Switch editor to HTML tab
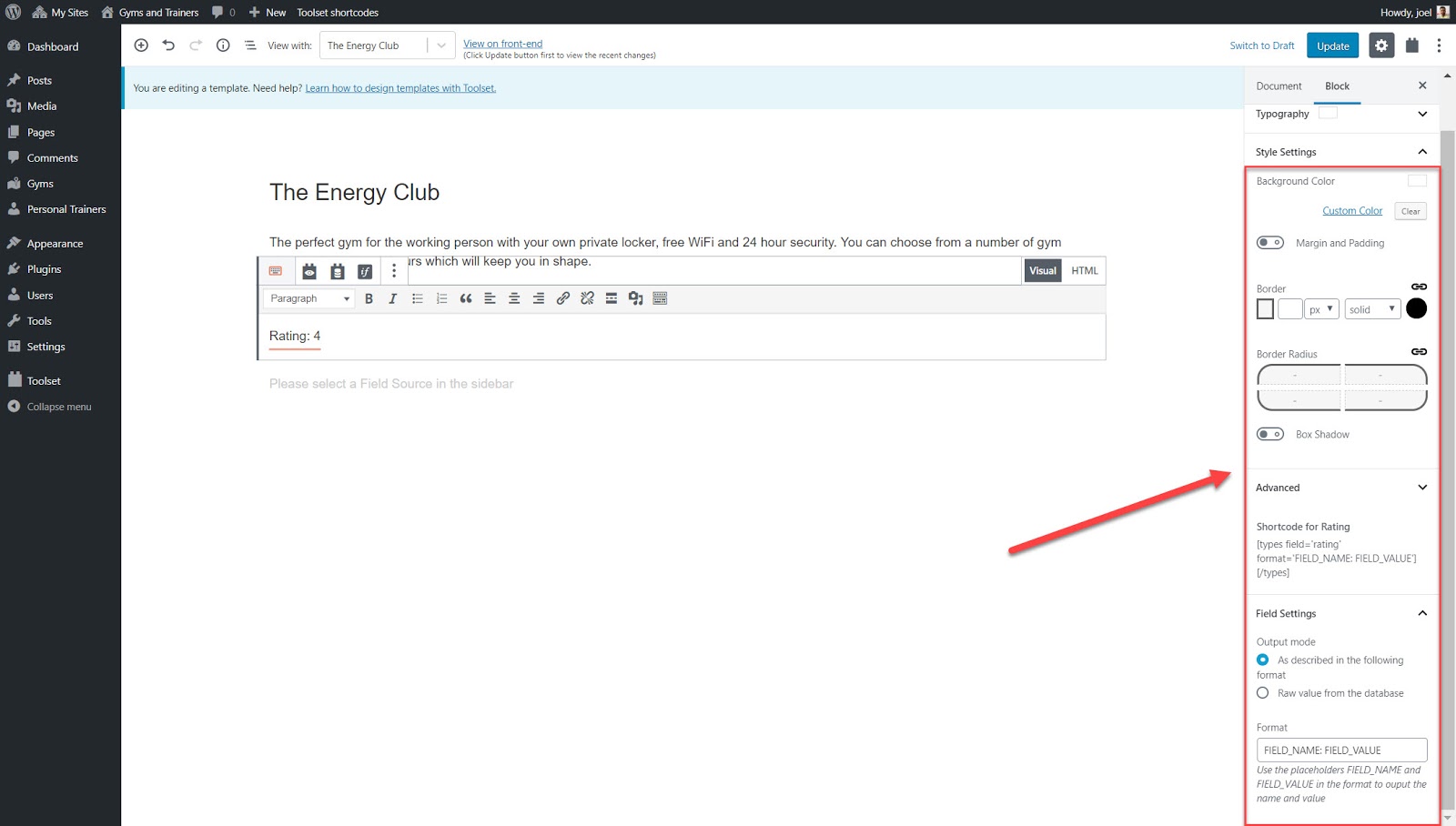Image resolution: width=1456 pixels, height=826 pixels. tap(1084, 271)
